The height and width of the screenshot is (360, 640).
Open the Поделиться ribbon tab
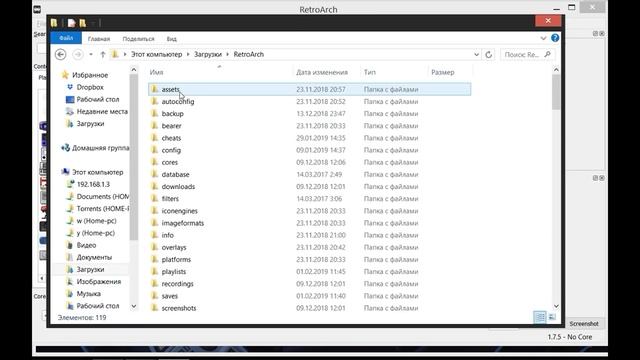[x=138, y=39]
